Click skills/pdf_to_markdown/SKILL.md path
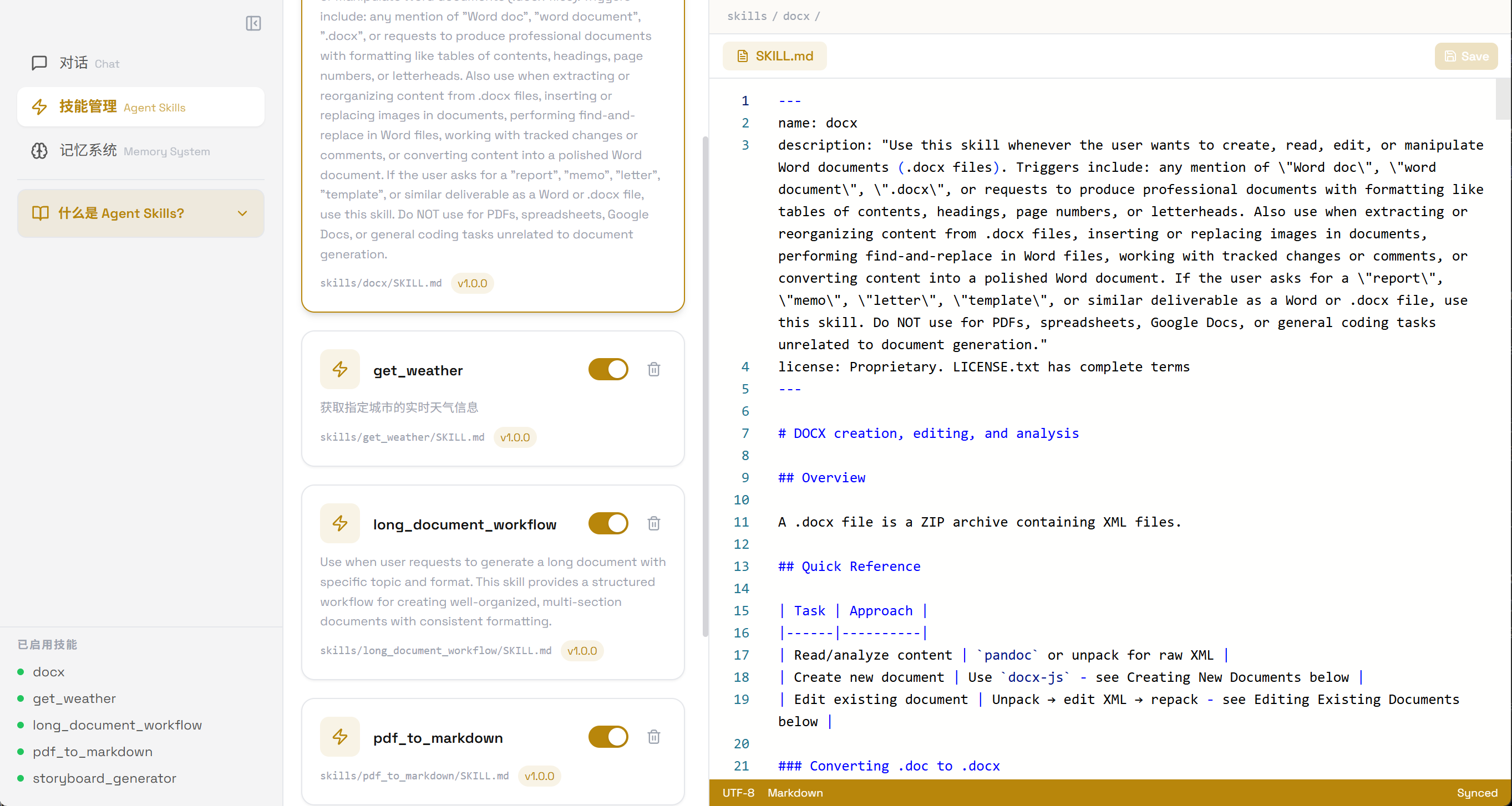 [414, 776]
